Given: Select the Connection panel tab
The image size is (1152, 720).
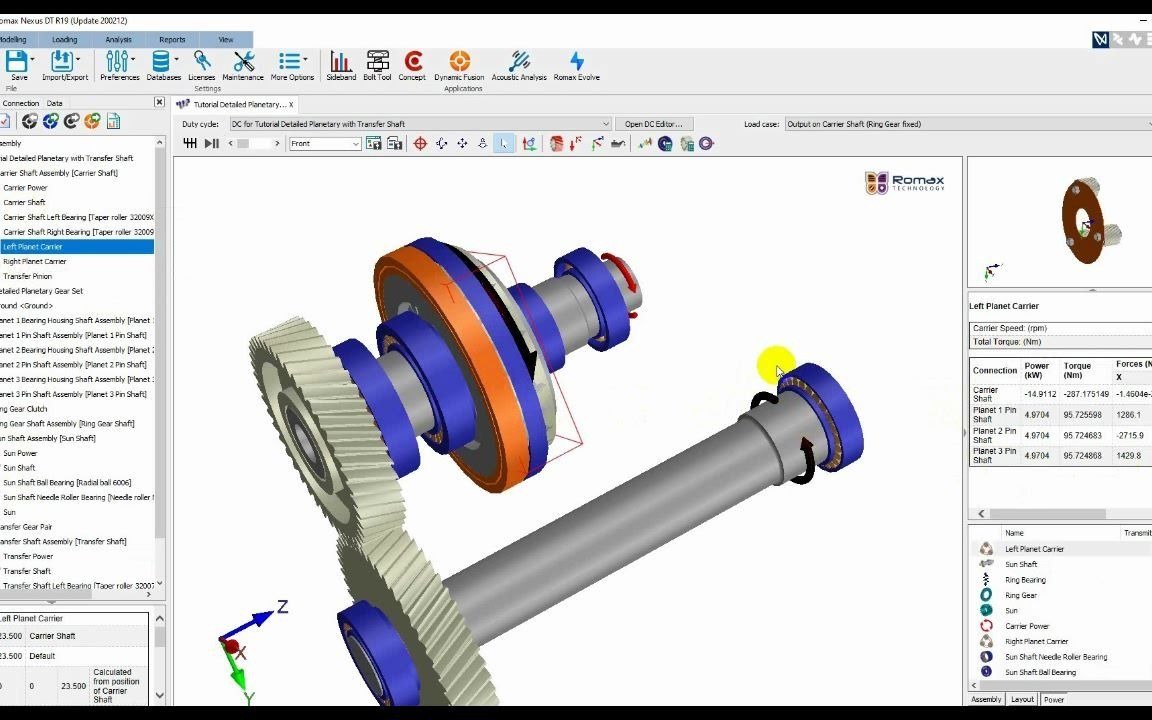Looking at the screenshot, I should [x=21, y=104].
